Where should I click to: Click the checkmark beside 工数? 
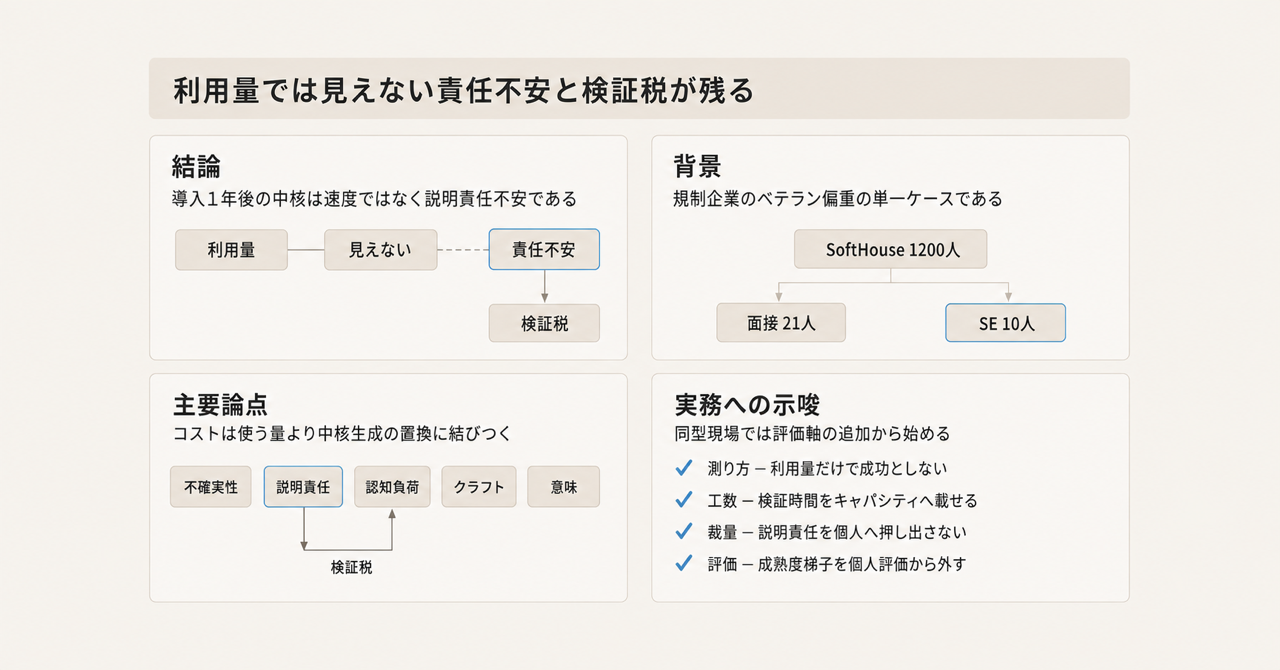point(684,499)
